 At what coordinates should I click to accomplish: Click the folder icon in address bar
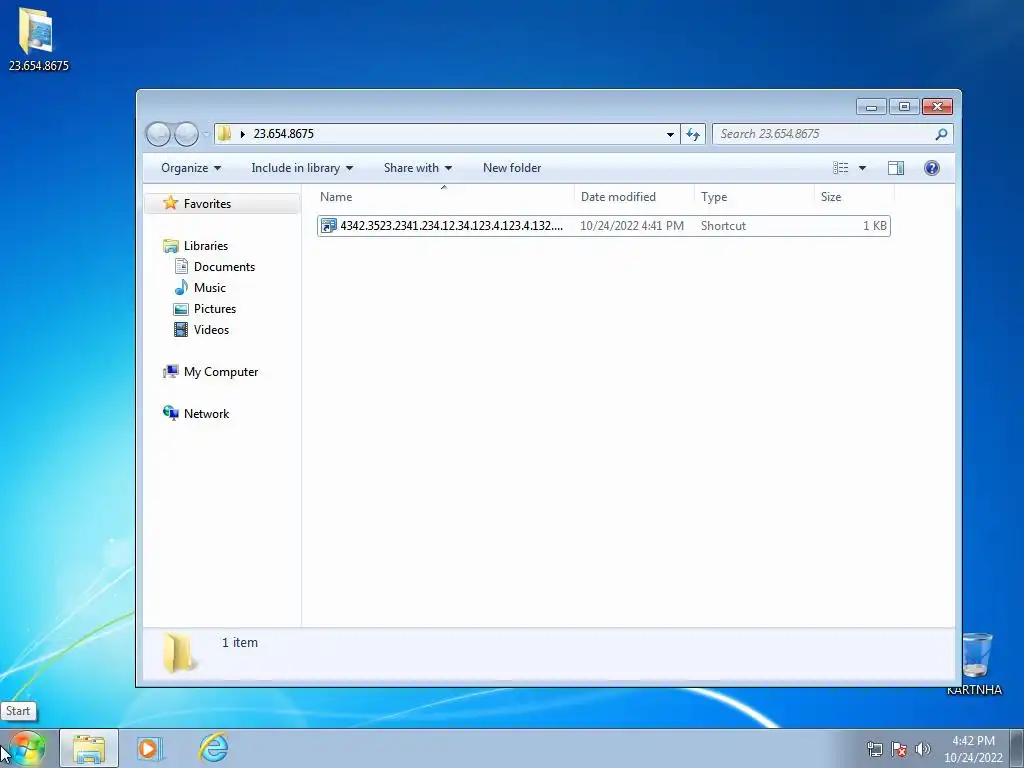(x=224, y=134)
